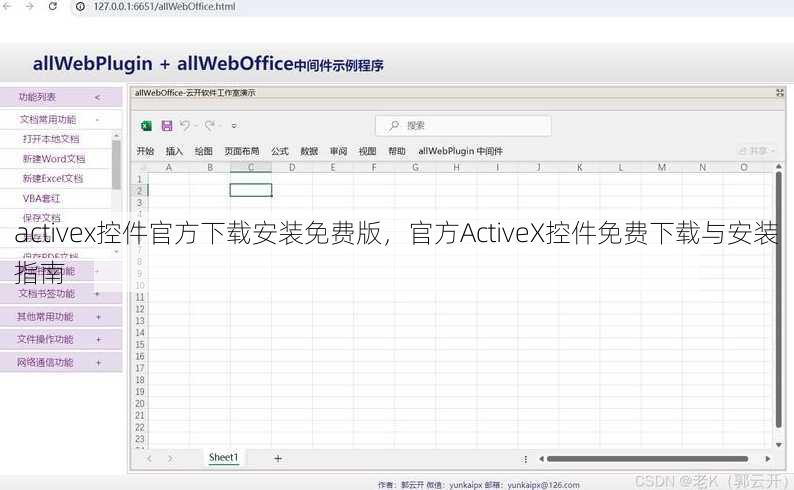Viewport: 794px width, 490px height.
Task: Select column D header
Action: tap(292, 167)
